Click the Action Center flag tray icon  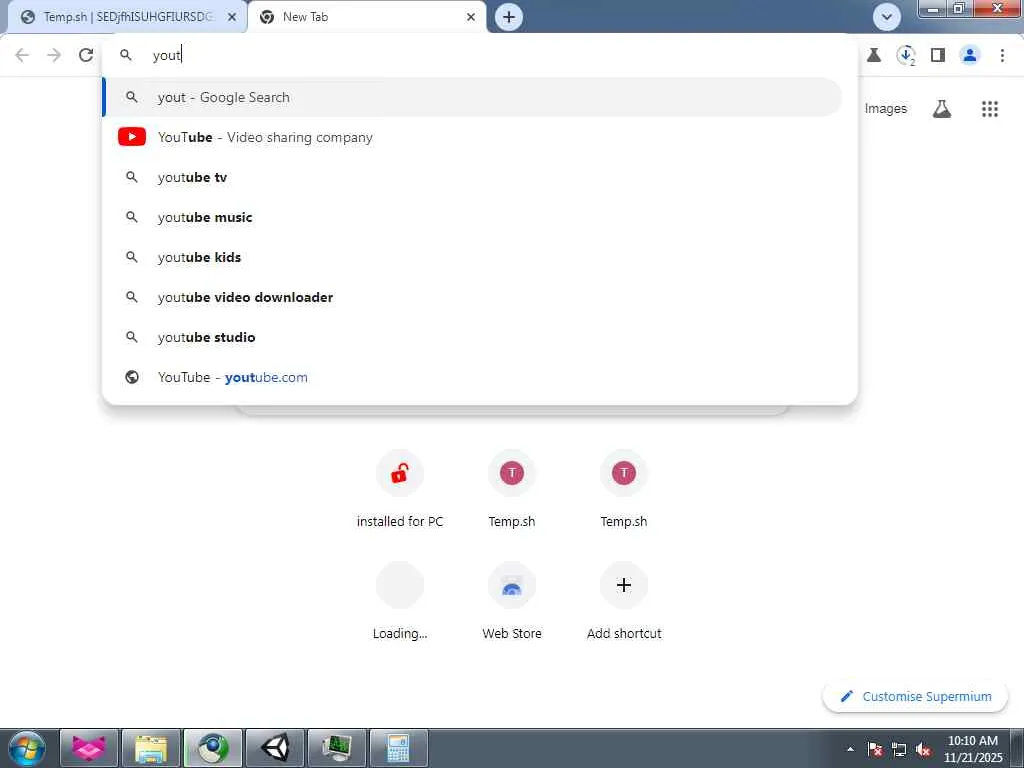[x=875, y=749]
